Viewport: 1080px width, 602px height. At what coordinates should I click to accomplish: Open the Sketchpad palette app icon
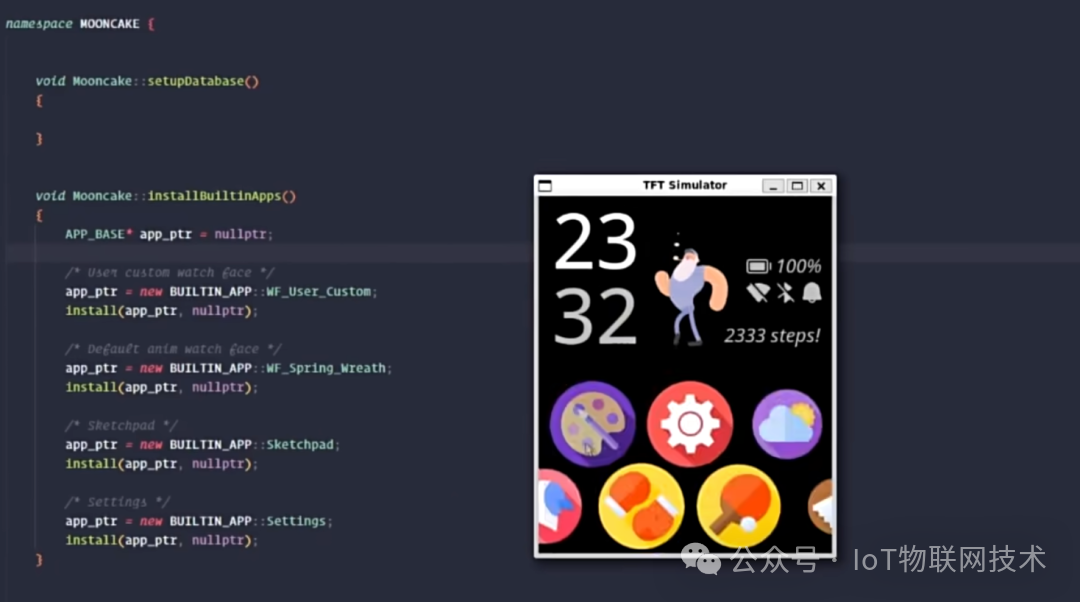pyautogui.click(x=592, y=424)
